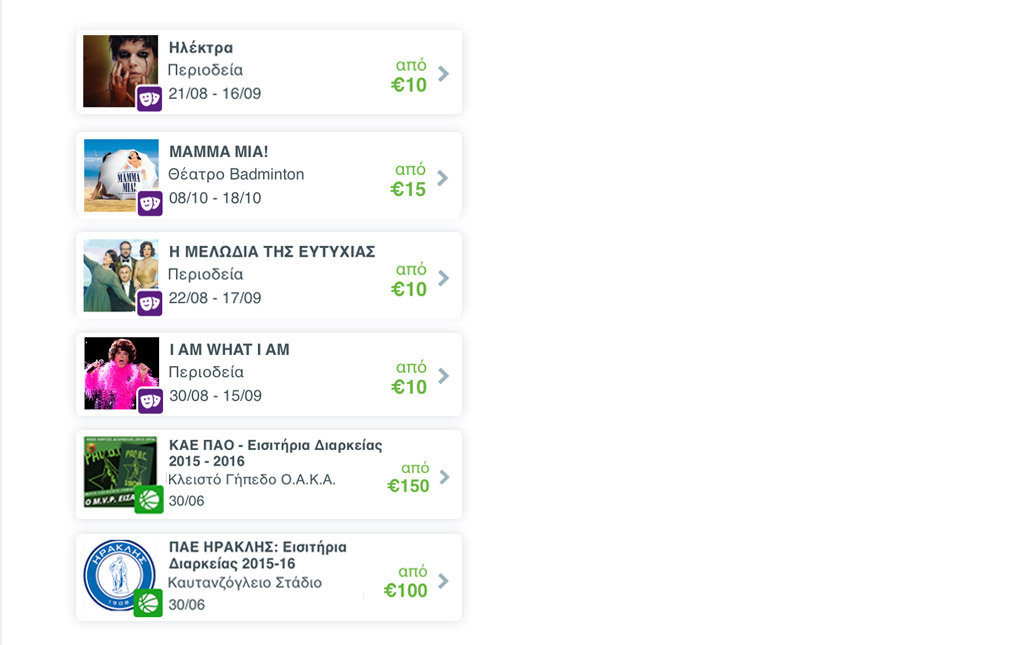Open MAMMA MIA! details via chevron
This screenshot has height=645, width=1017.
(443, 178)
